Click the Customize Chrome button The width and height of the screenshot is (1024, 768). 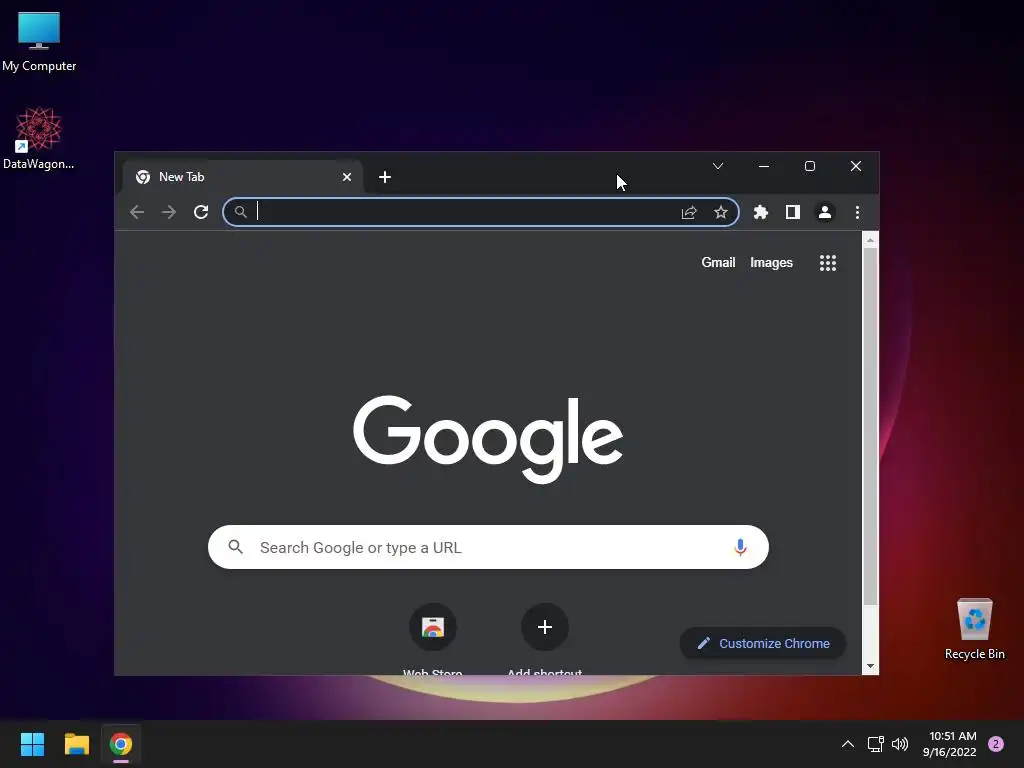pyautogui.click(x=763, y=643)
